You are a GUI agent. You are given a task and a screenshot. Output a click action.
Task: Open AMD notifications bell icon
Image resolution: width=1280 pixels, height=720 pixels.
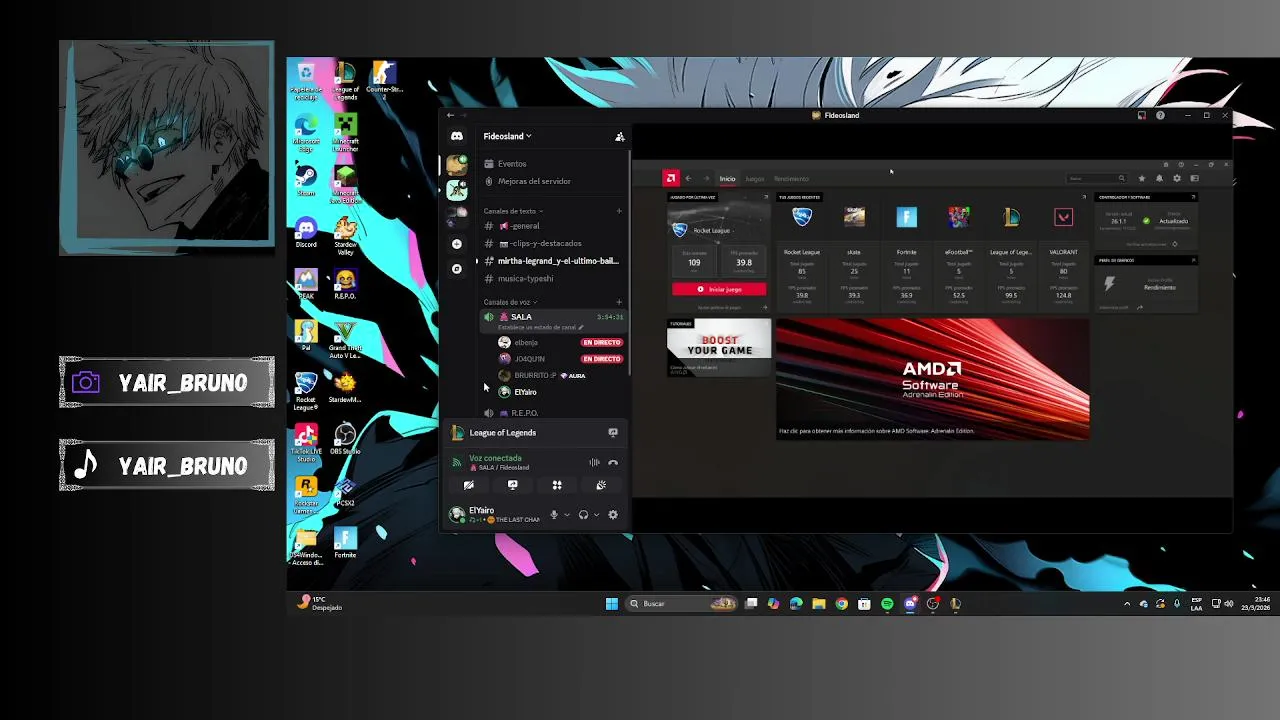click(1159, 178)
